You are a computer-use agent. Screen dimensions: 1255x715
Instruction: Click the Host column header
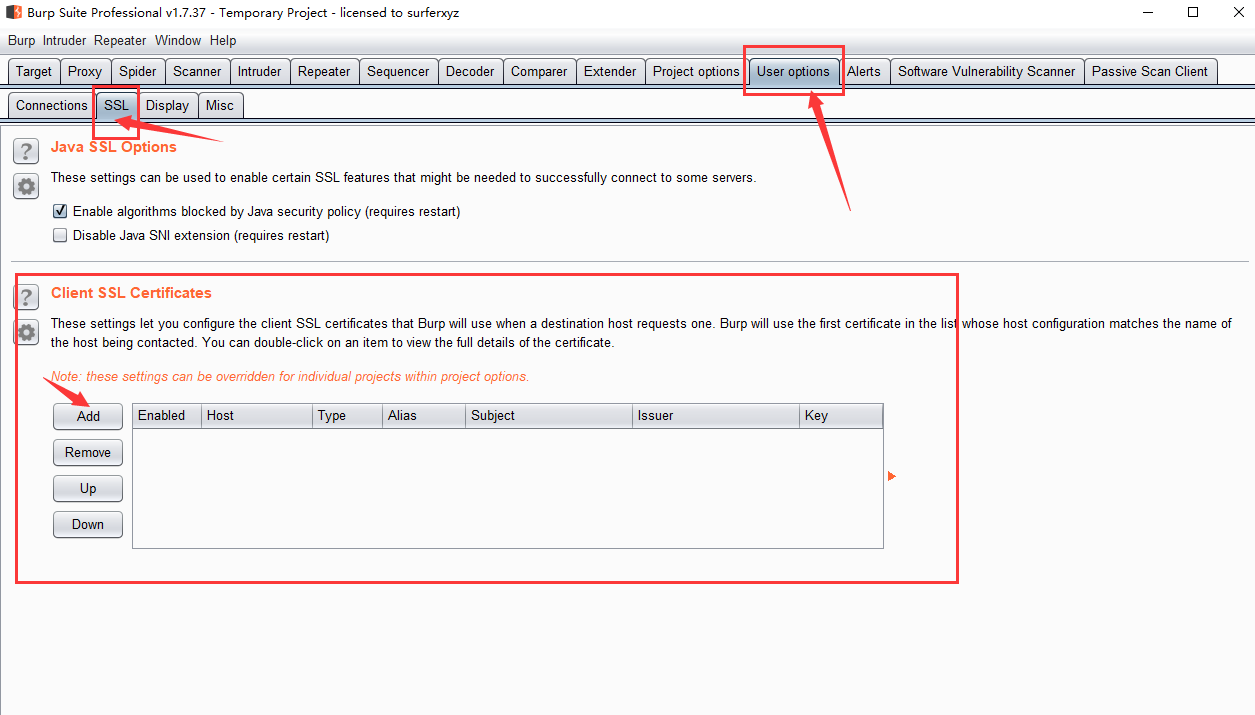pos(257,416)
